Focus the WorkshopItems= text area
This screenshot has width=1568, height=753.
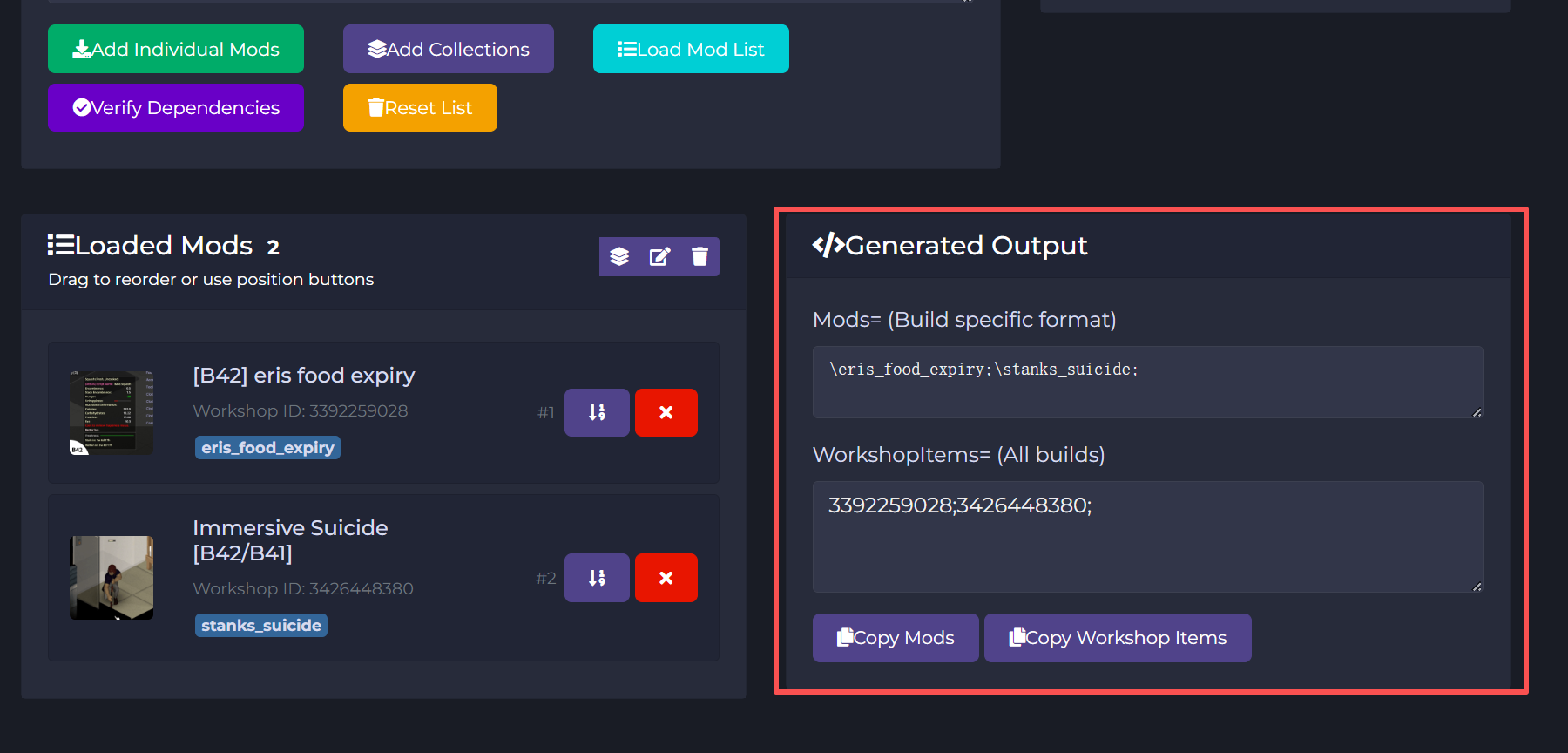pyautogui.click(x=1146, y=536)
